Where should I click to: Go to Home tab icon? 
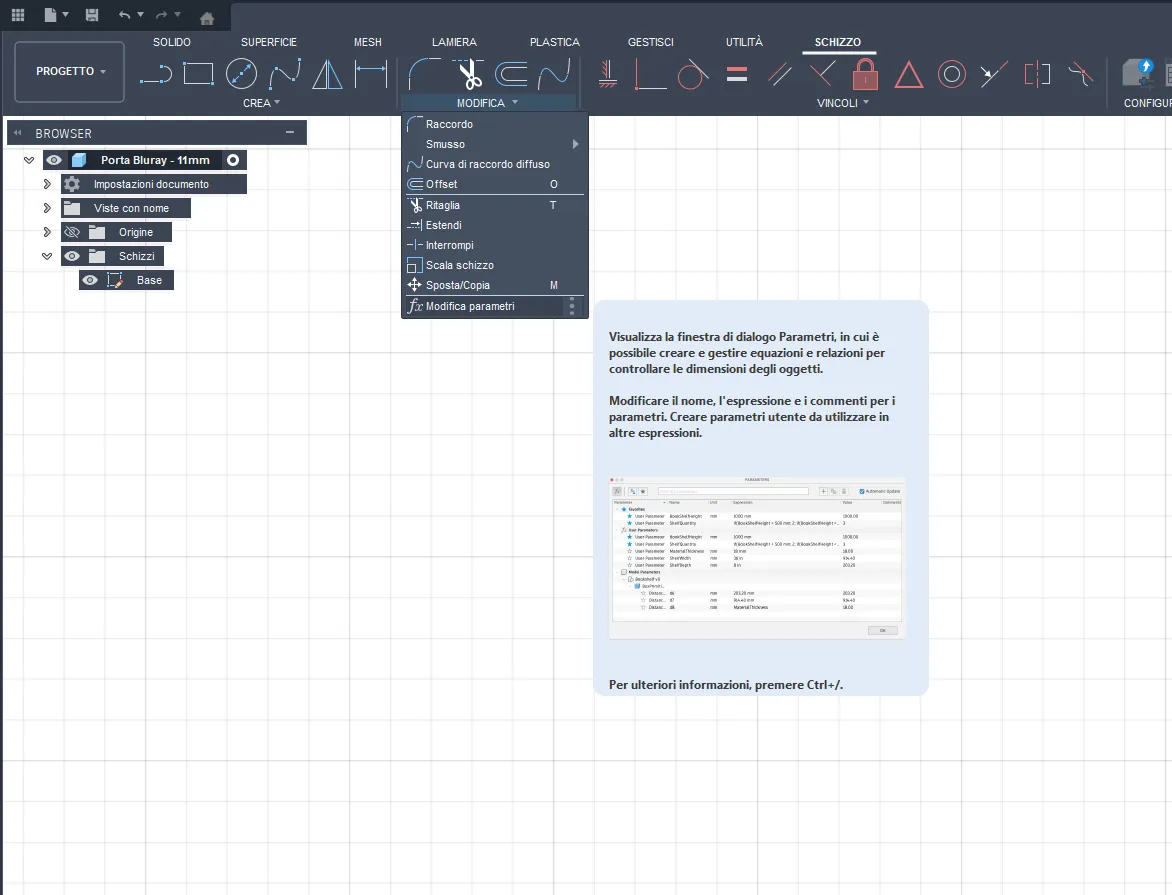(x=207, y=18)
